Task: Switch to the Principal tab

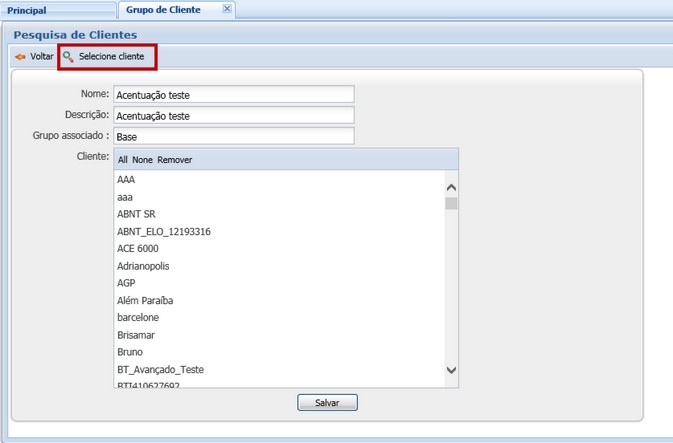Action: [27, 10]
